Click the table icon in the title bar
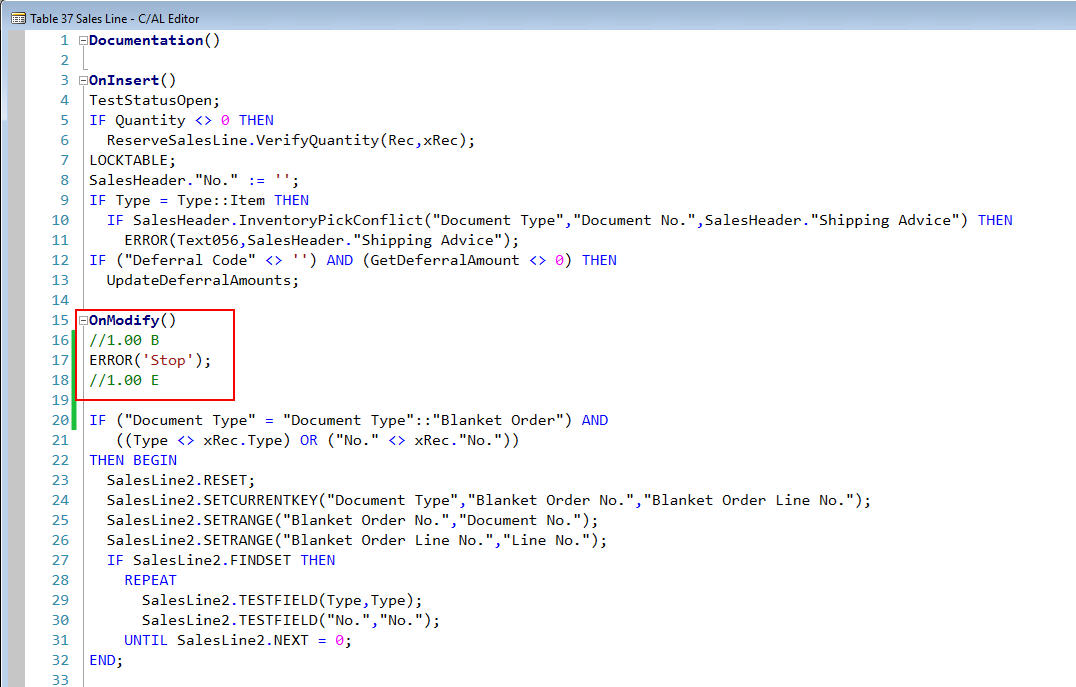The image size is (1076, 687). (18, 19)
